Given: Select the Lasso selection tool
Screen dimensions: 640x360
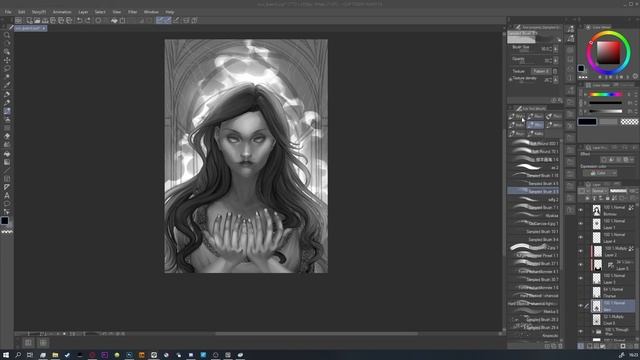Looking at the screenshot, I should [7, 69].
